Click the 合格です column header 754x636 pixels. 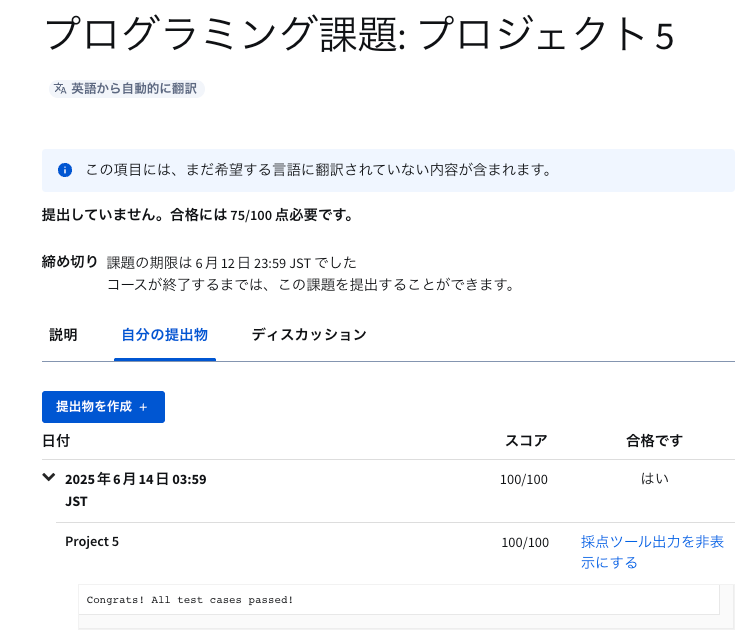click(654, 441)
